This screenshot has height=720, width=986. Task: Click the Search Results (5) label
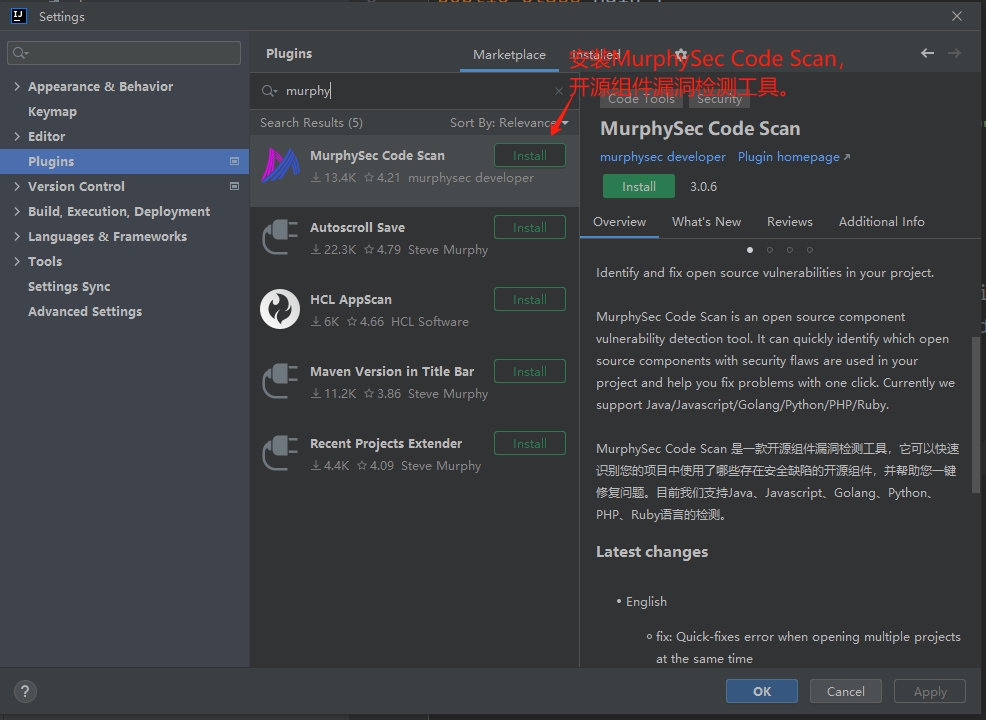(x=311, y=123)
